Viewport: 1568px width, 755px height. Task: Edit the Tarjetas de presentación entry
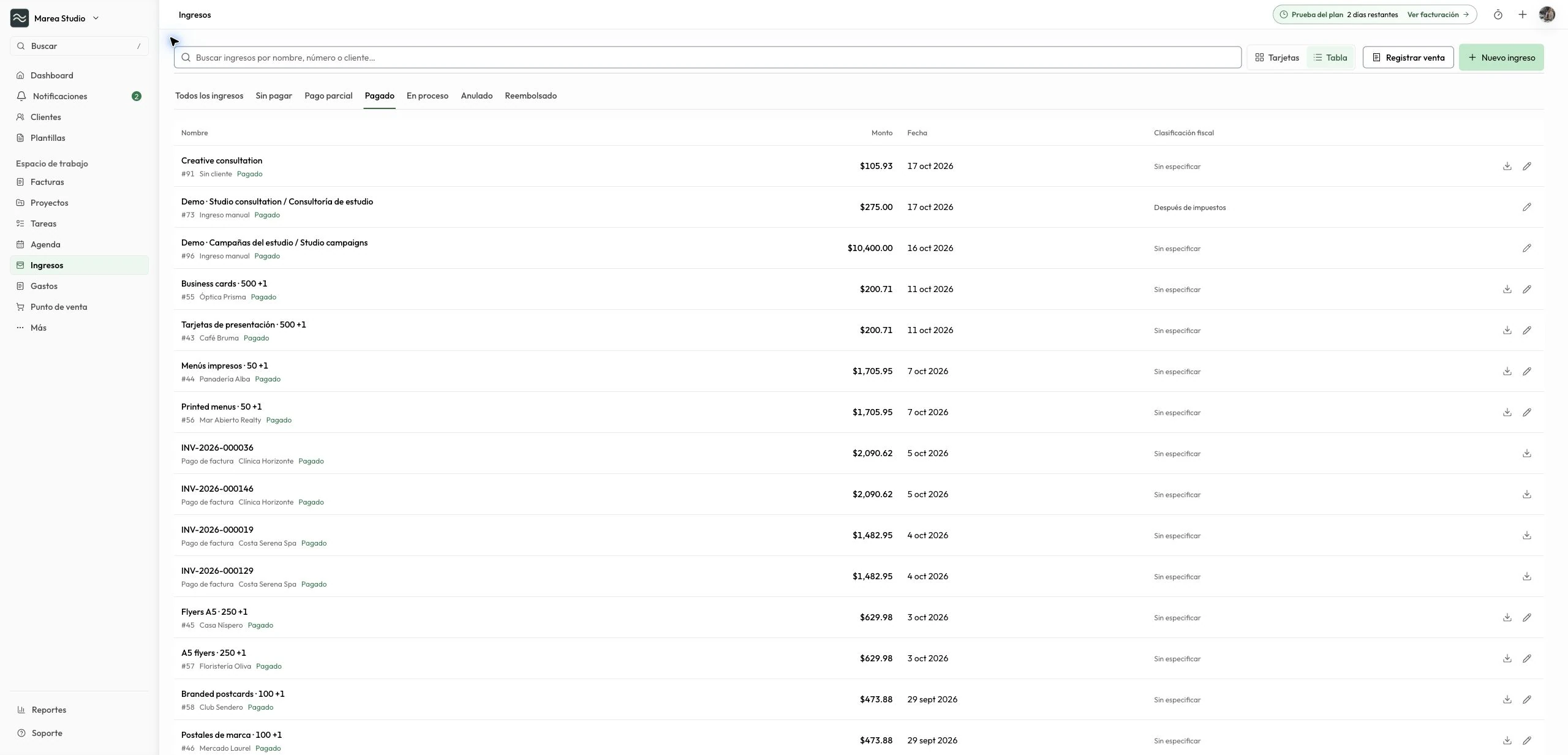pos(1527,331)
